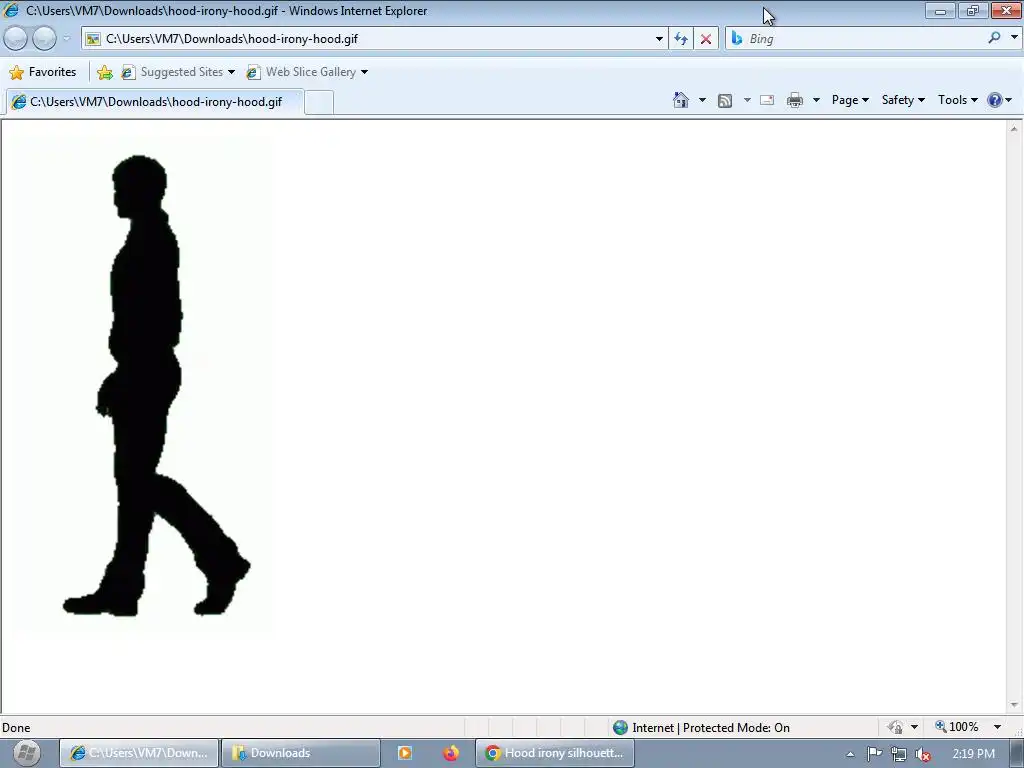The height and width of the screenshot is (768, 1024).
Task: Open a new blank tab
Action: 319,103
